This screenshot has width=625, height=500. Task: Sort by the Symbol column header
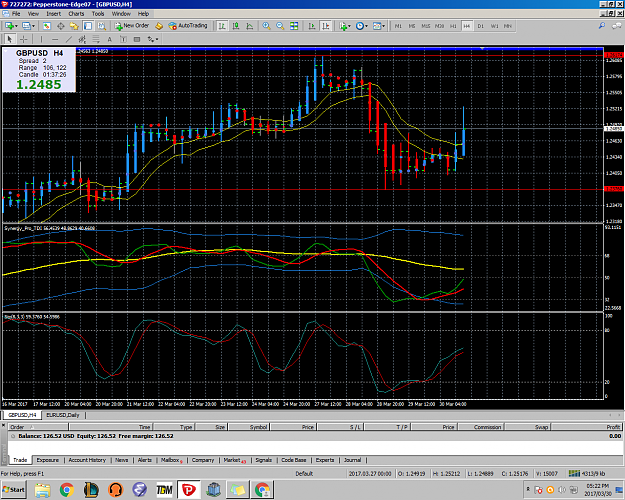[249, 427]
